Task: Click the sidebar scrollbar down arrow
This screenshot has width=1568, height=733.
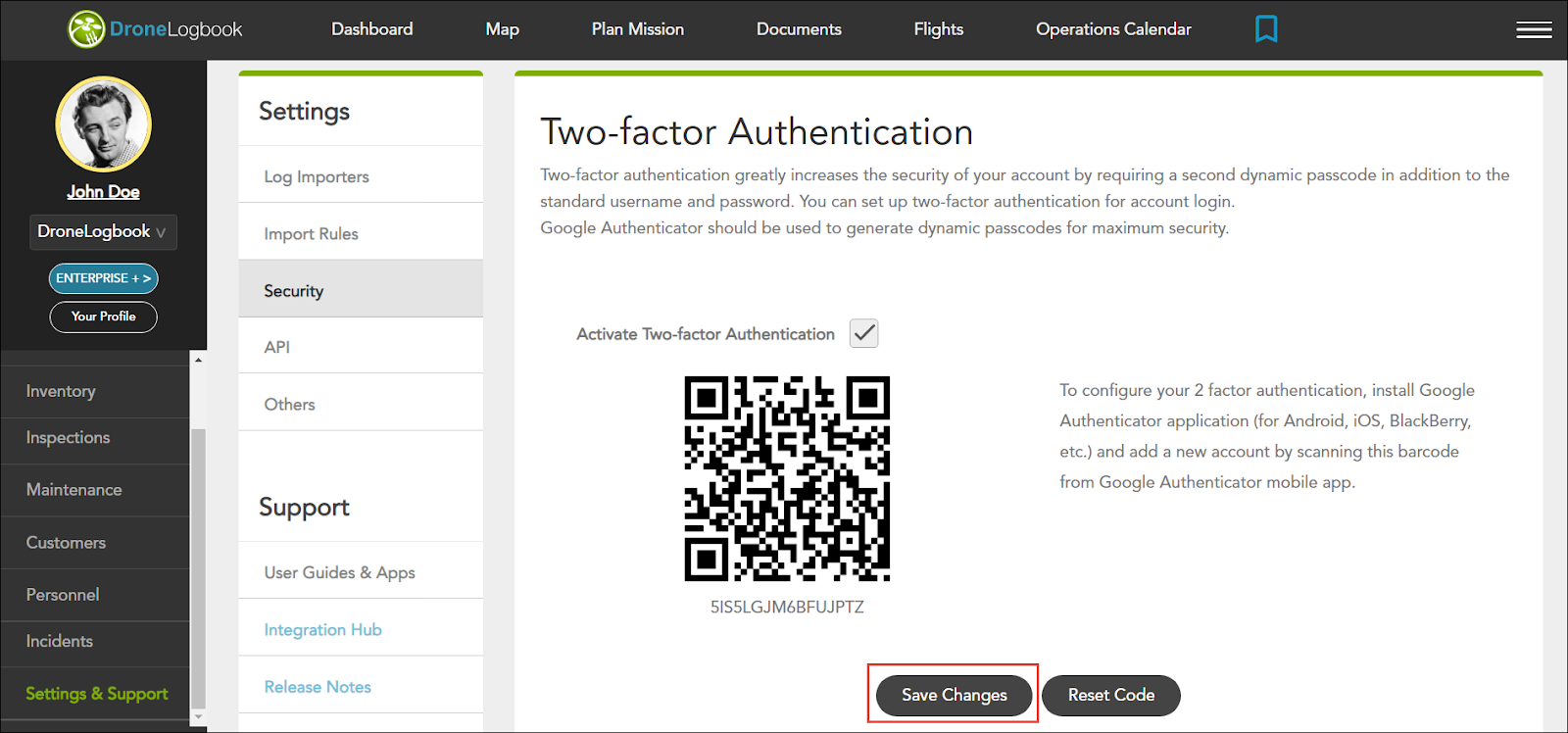Action: [199, 717]
